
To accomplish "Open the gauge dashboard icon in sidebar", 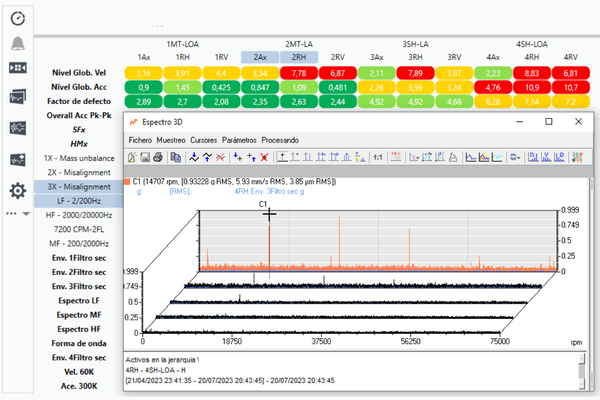I will point(17,17).
